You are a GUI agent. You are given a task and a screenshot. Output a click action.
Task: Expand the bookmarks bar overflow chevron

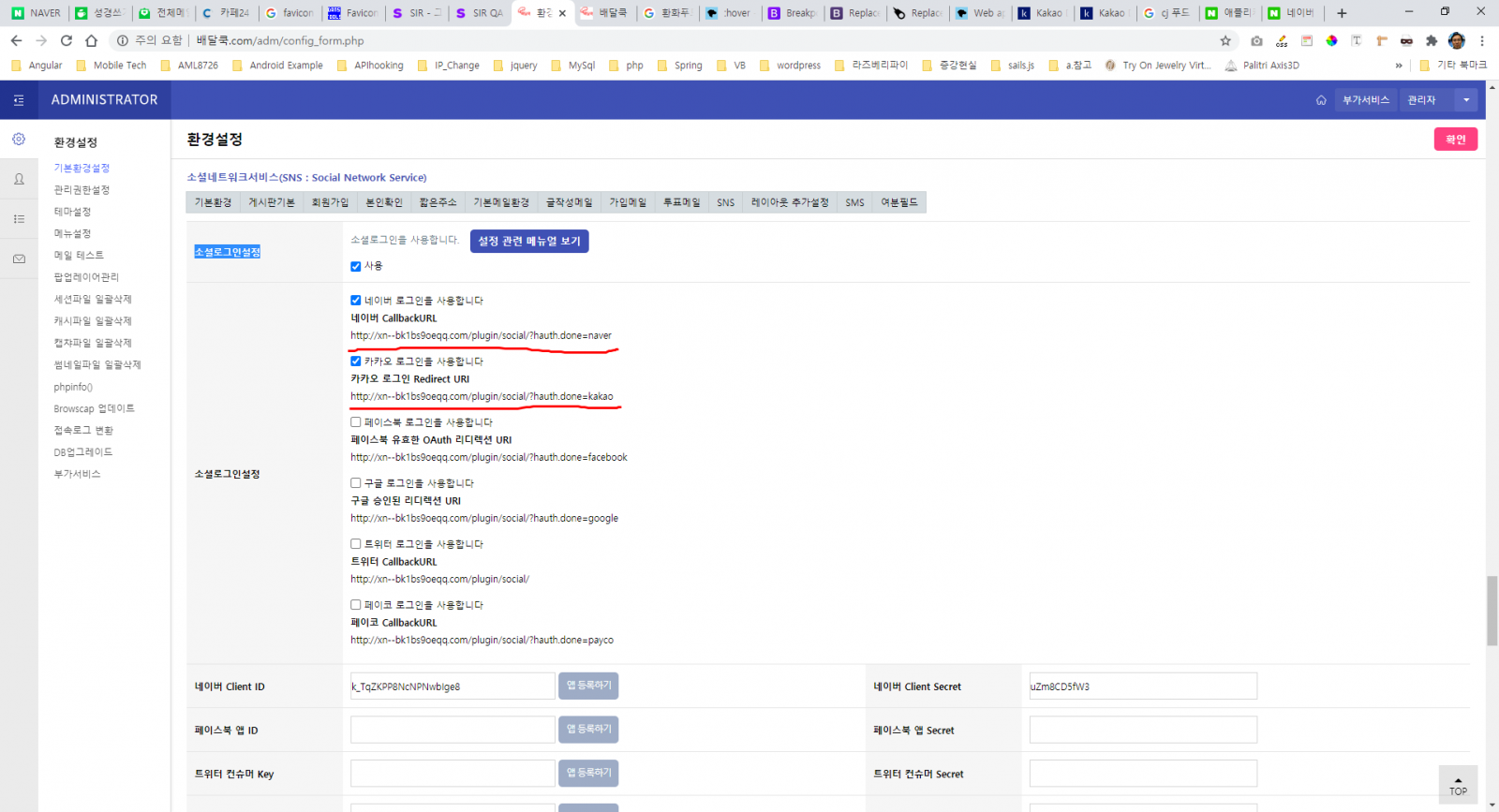pyautogui.click(x=1399, y=66)
